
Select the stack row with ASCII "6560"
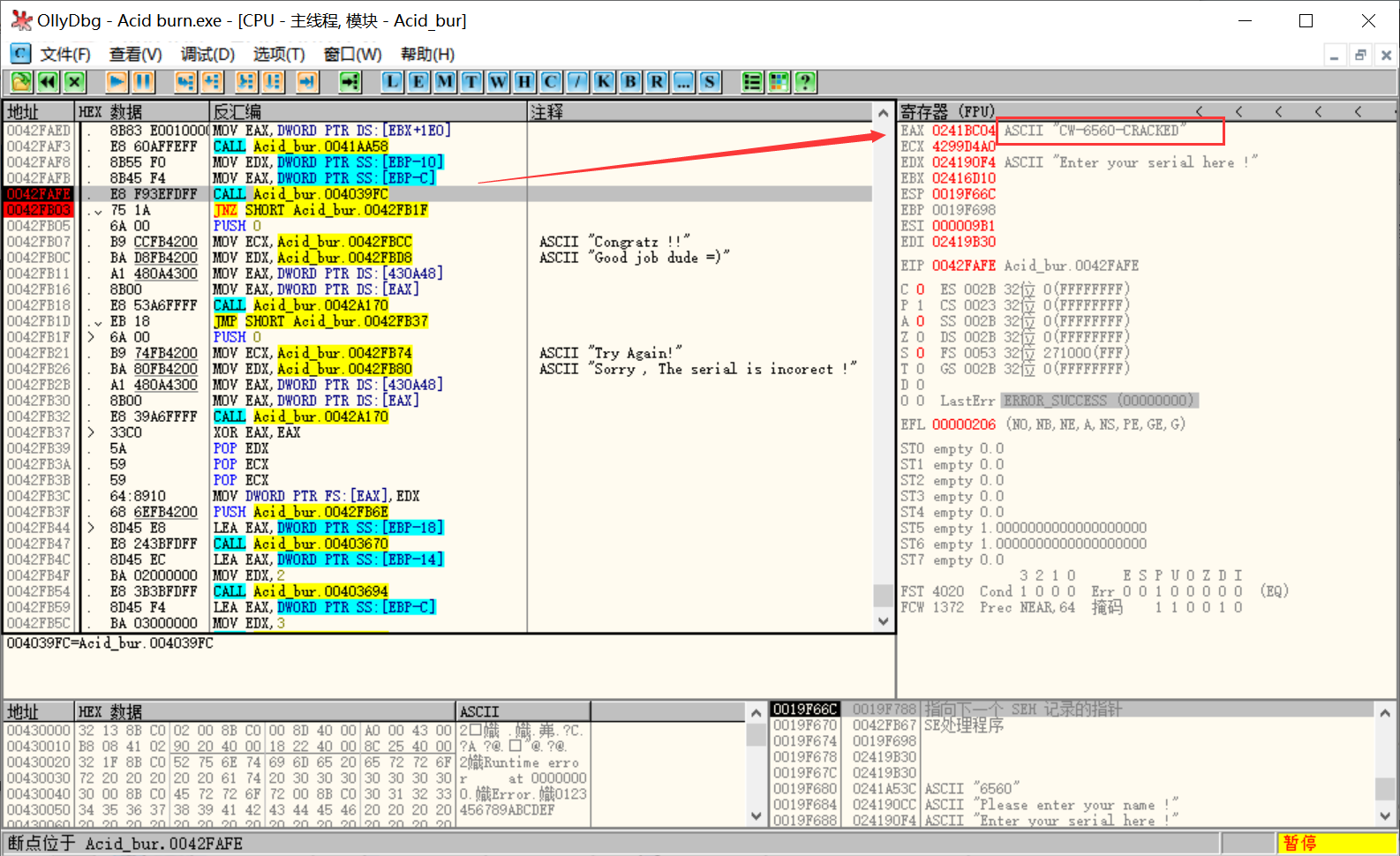1073,789
